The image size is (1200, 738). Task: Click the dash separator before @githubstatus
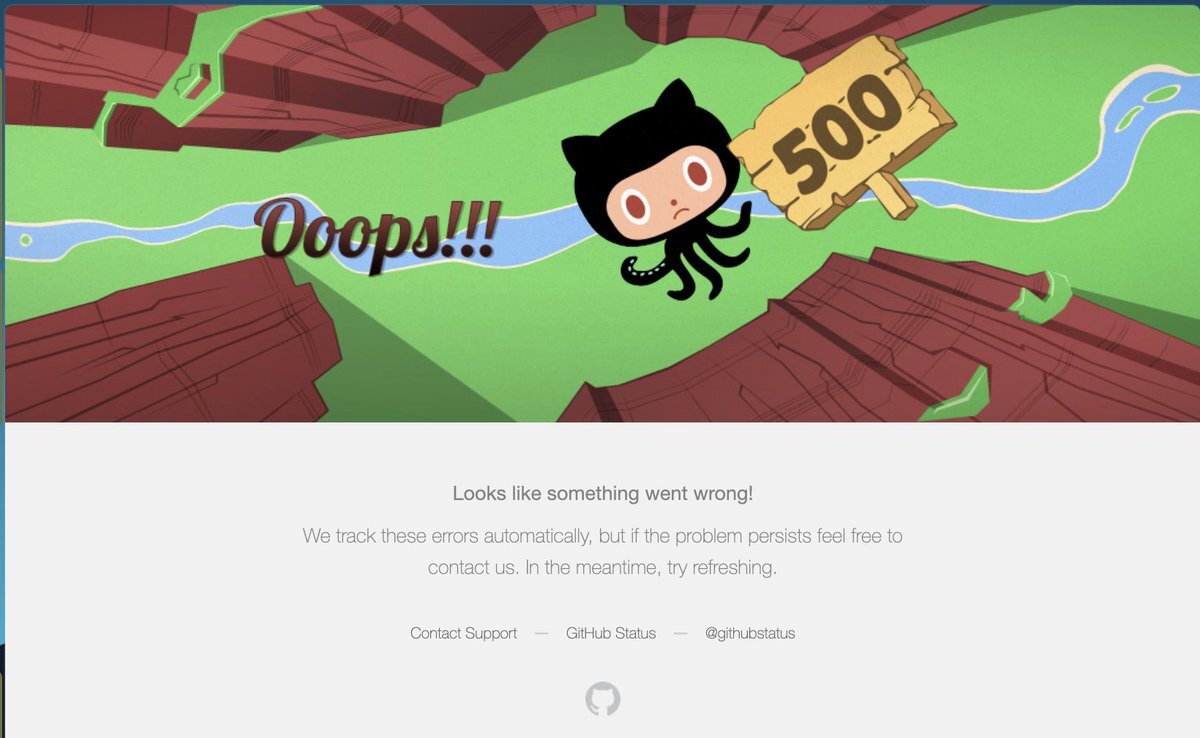click(x=680, y=633)
